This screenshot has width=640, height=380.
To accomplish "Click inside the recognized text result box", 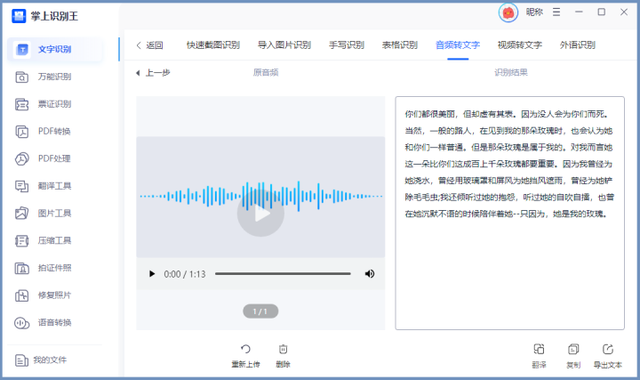I will (x=510, y=213).
